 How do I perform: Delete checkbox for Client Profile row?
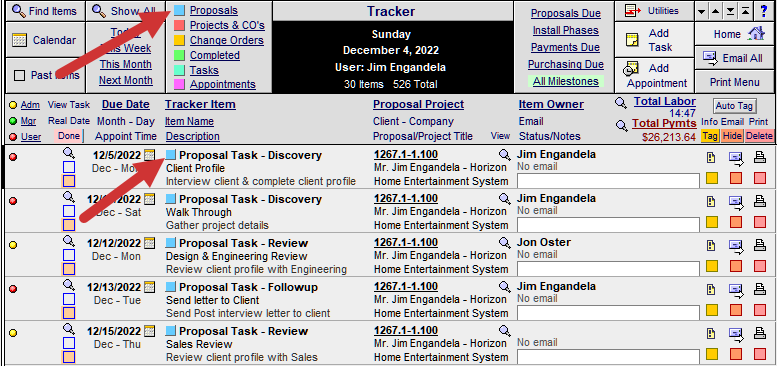760,177
